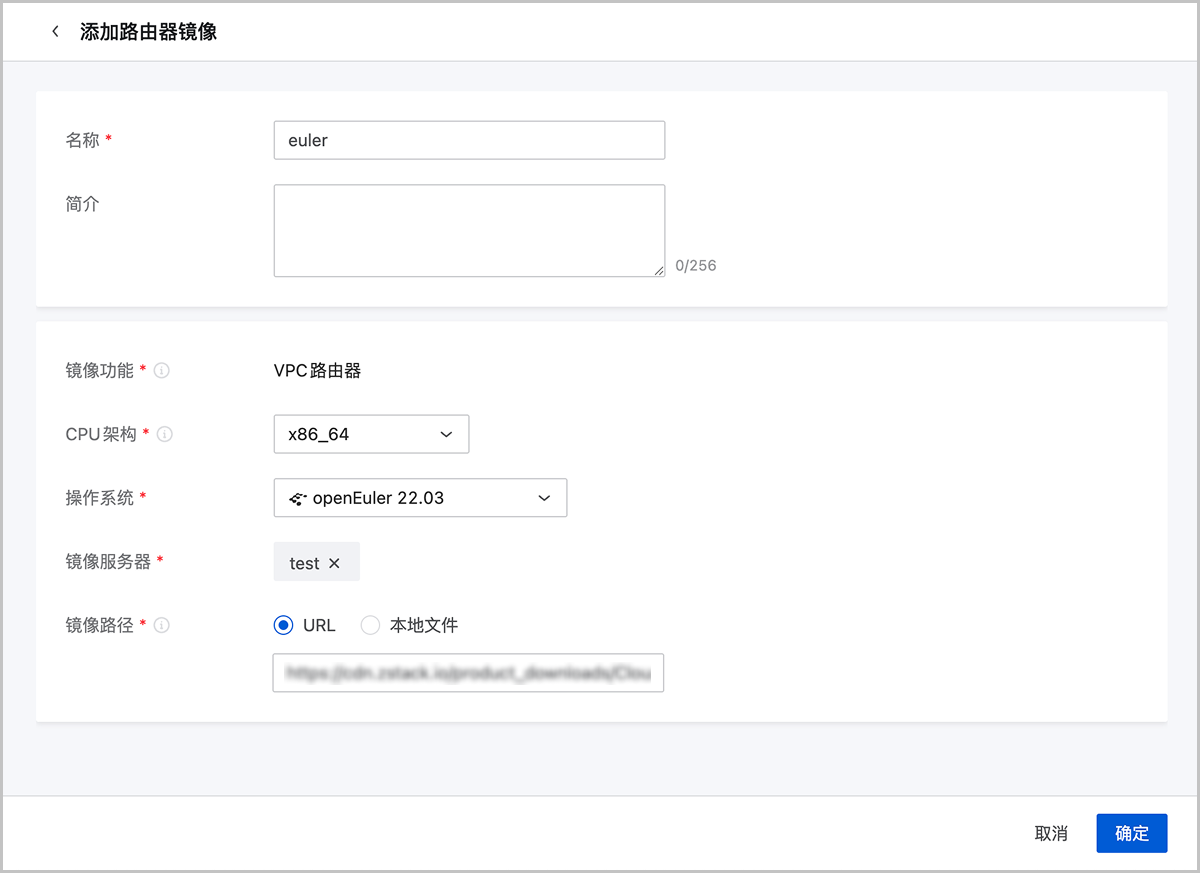Click into the 简介 description textarea
The height and width of the screenshot is (873, 1200).
coord(469,230)
